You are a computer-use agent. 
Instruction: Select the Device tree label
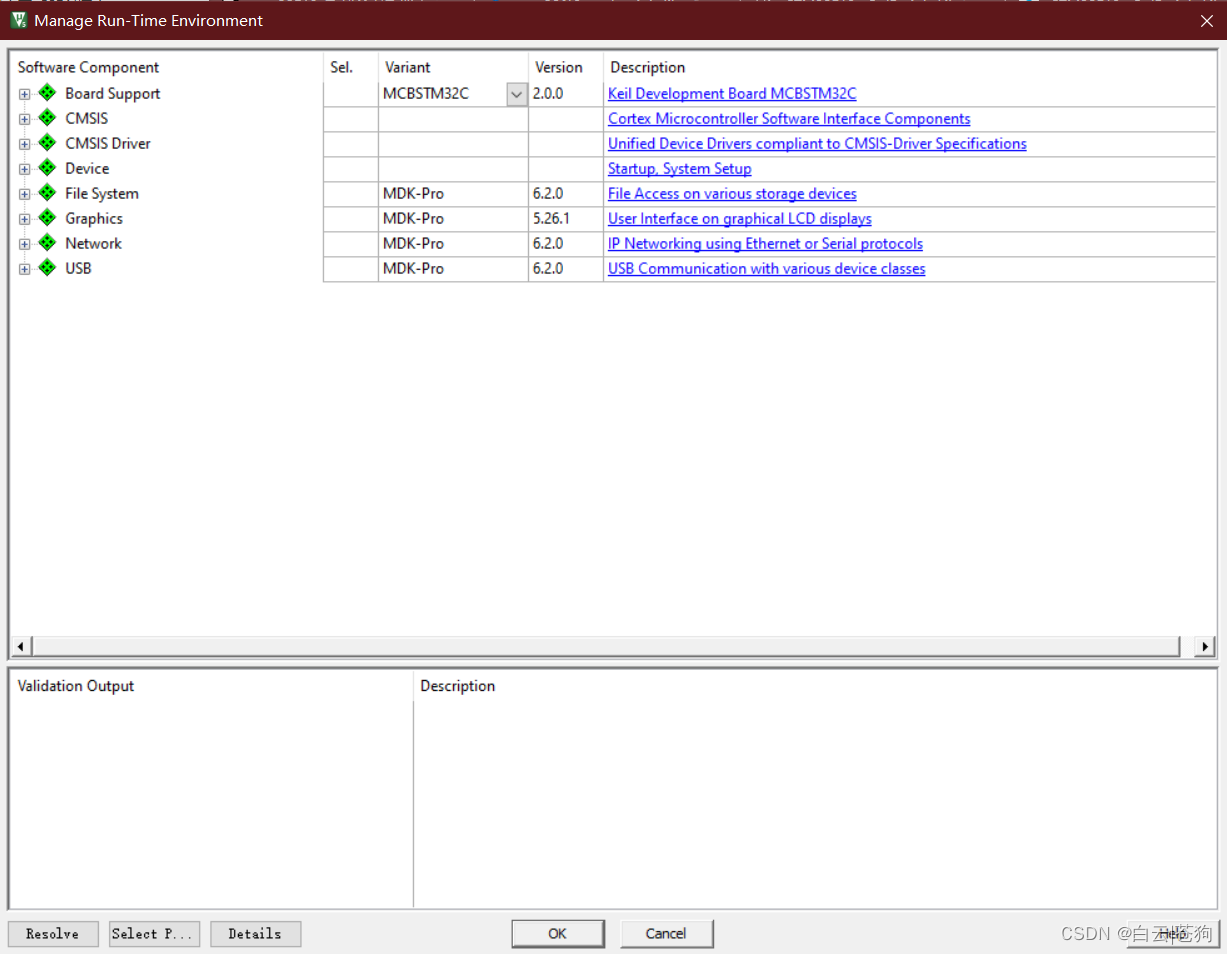tap(87, 169)
